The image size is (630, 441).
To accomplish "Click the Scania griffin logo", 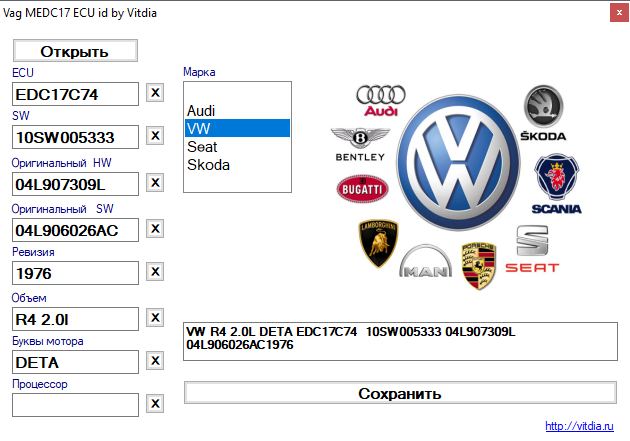I will tap(556, 183).
